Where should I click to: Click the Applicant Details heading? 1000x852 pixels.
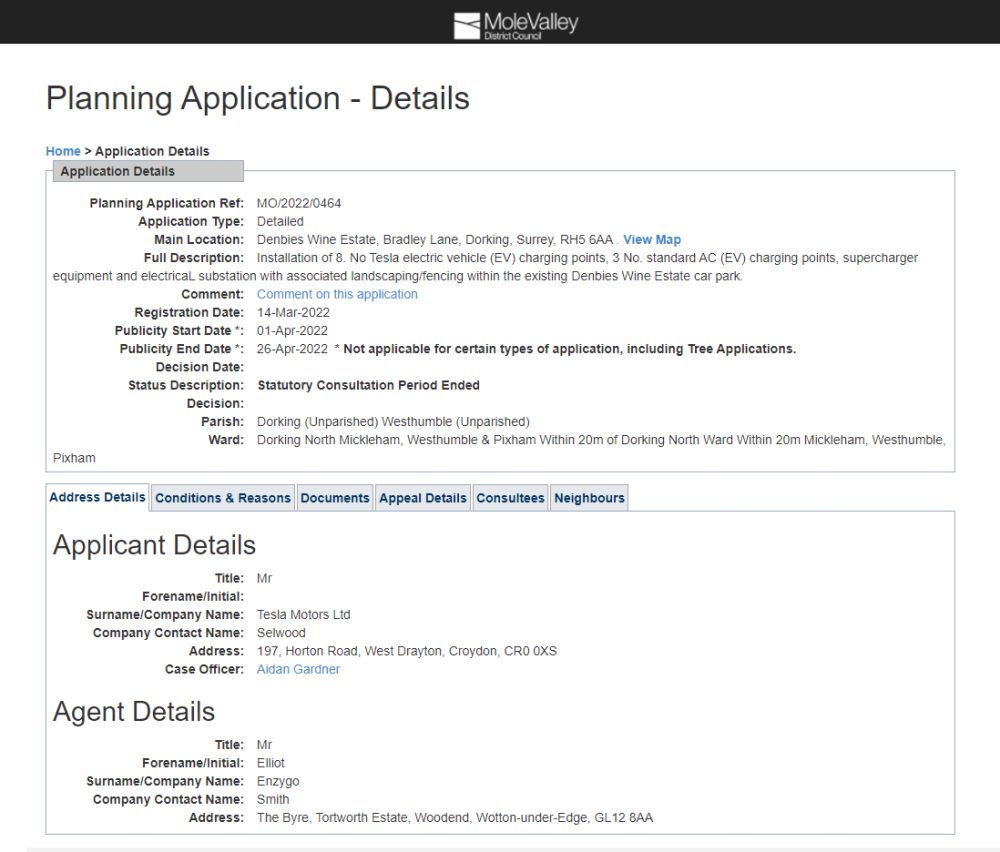(x=154, y=545)
